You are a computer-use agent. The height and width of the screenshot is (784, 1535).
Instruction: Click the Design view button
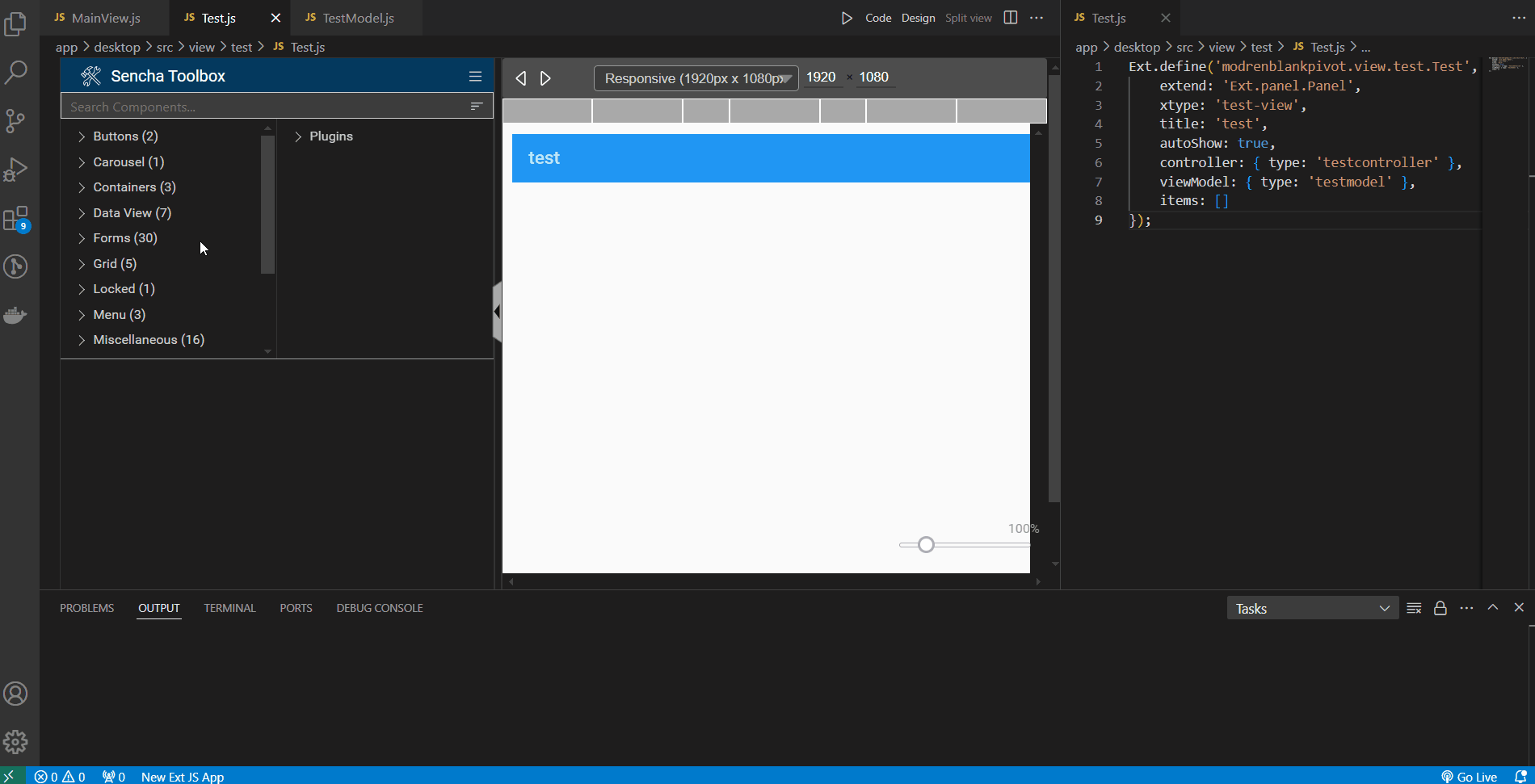click(918, 18)
